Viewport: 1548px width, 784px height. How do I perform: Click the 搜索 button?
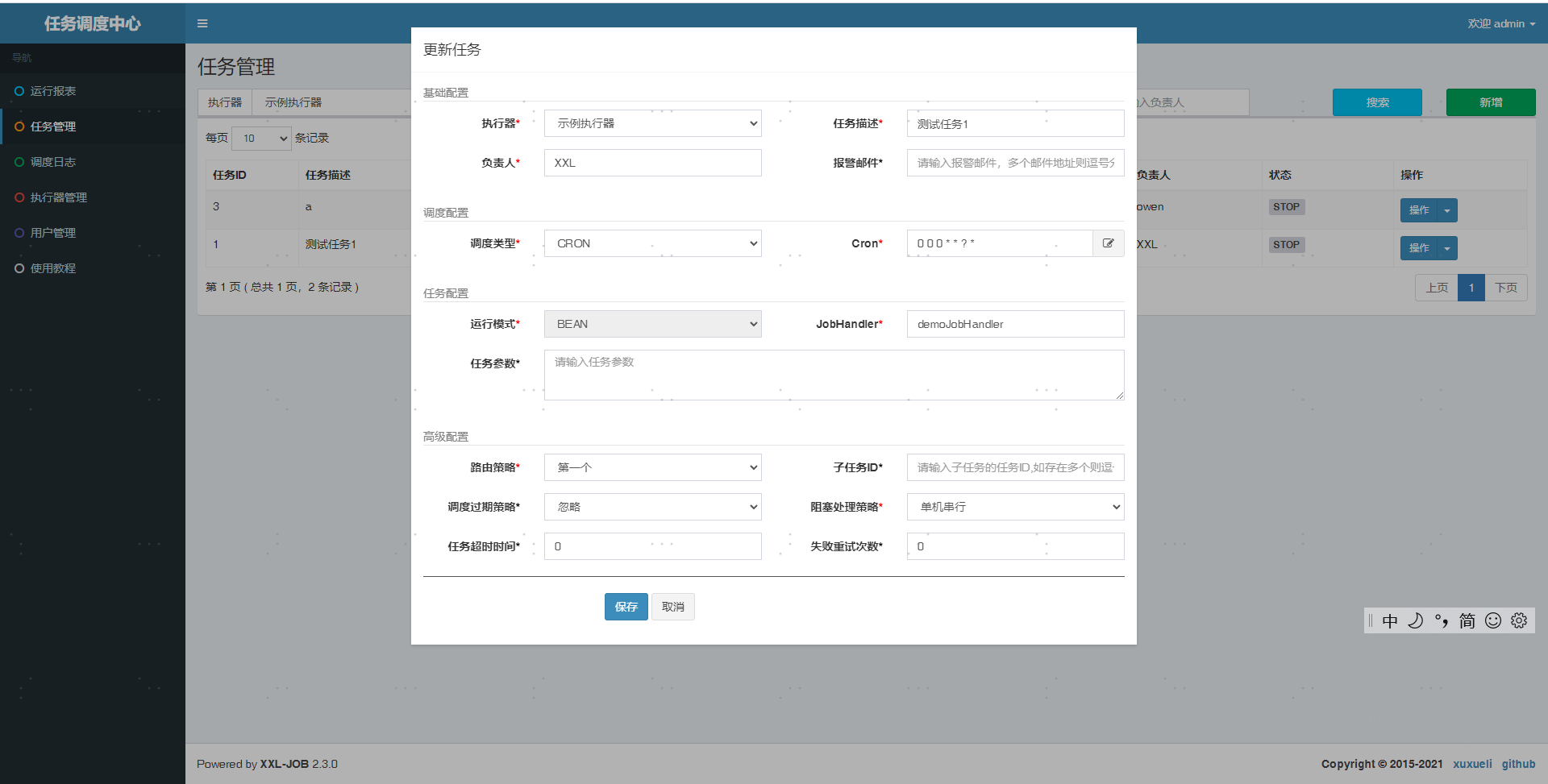click(x=1377, y=102)
